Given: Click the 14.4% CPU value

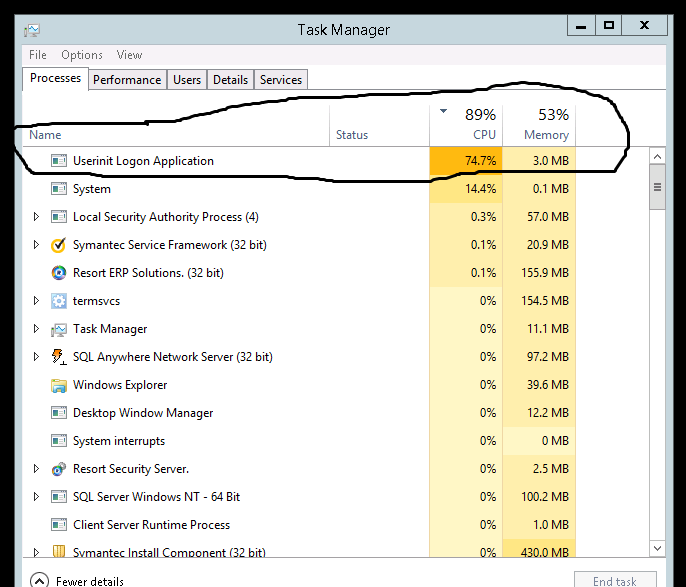Looking at the screenshot, I should click(x=480, y=189).
